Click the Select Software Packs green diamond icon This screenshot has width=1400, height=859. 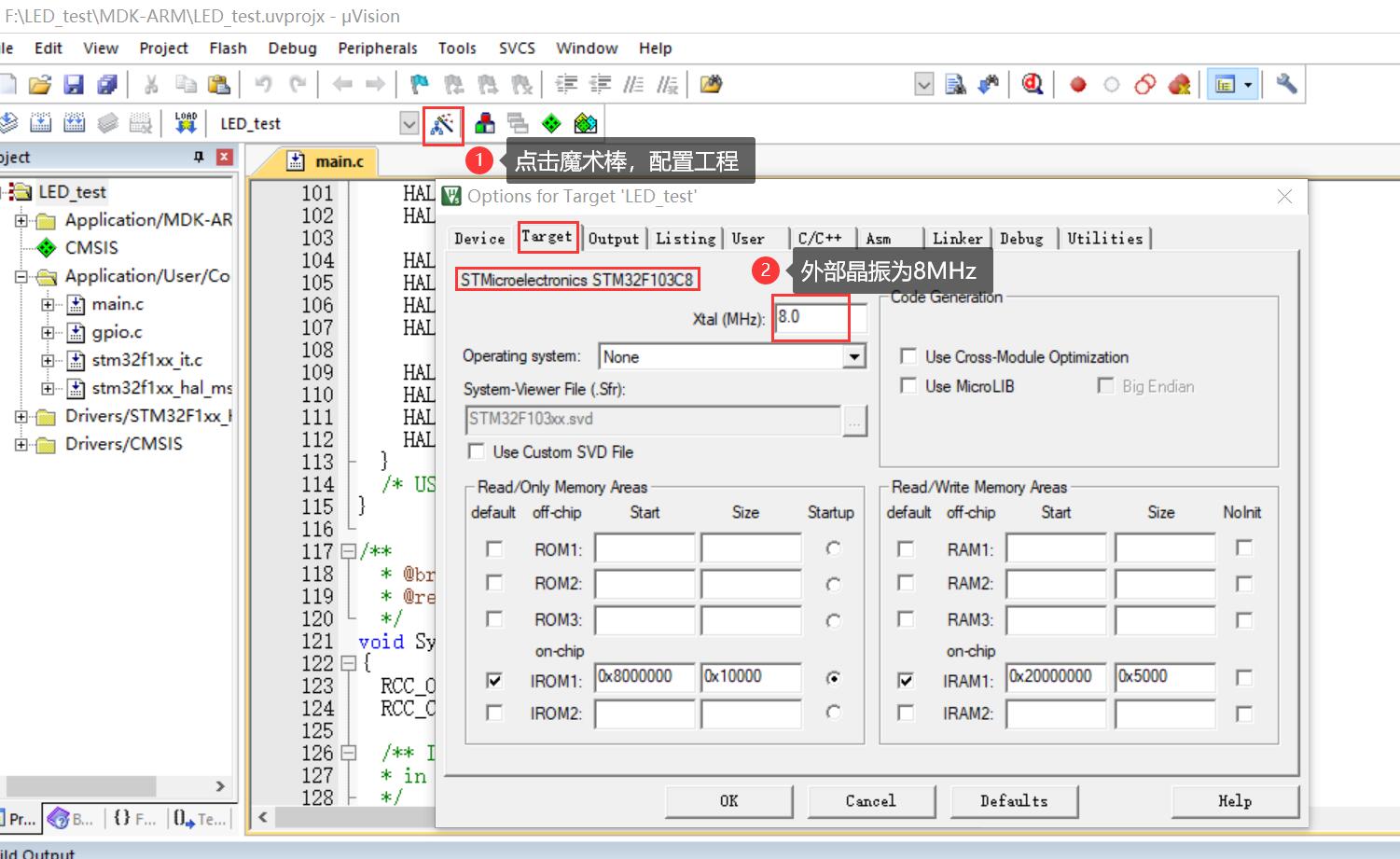point(551,123)
